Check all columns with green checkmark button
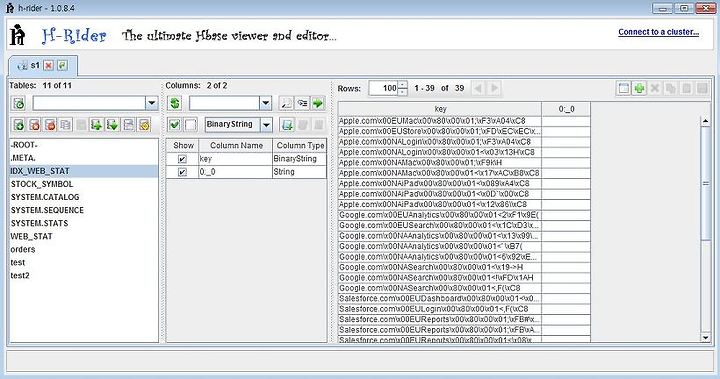Viewport: 720px width, 379px height. [x=174, y=124]
